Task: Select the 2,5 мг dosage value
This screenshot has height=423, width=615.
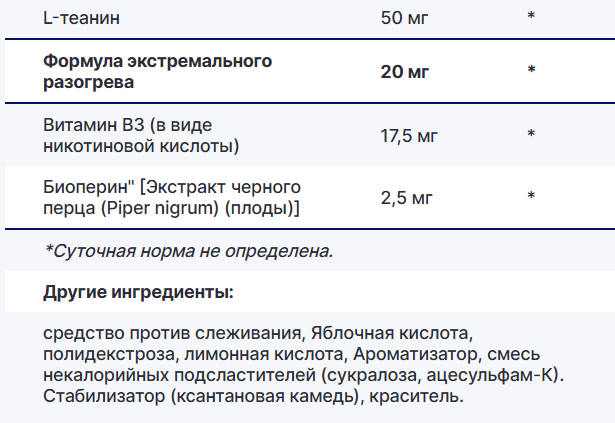Action: click(x=407, y=197)
